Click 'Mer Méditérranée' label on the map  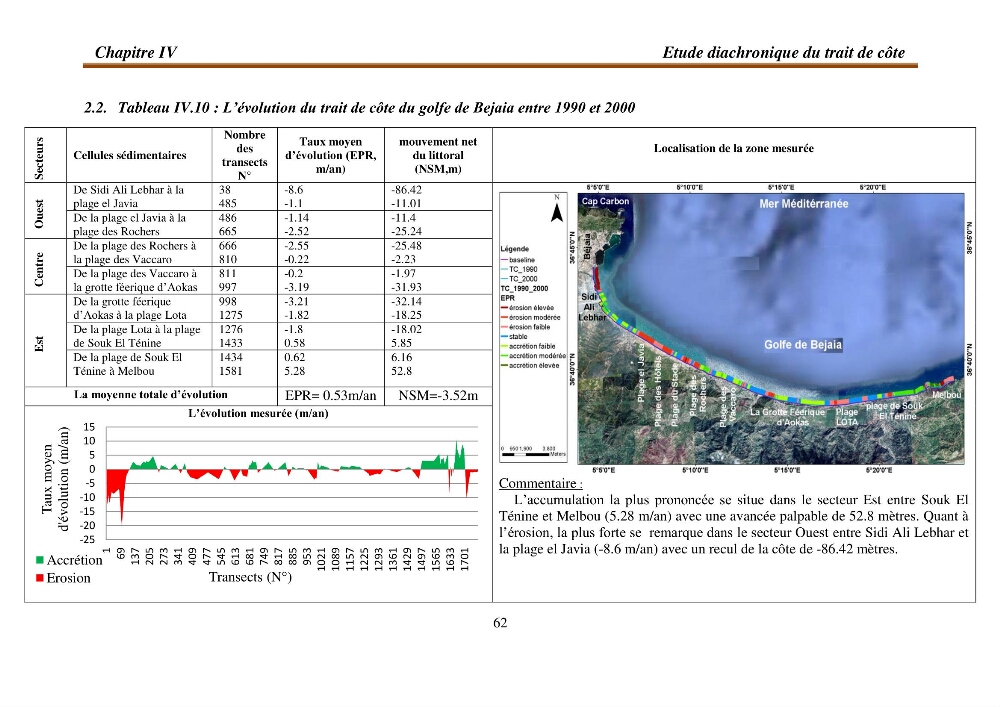point(804,204)
